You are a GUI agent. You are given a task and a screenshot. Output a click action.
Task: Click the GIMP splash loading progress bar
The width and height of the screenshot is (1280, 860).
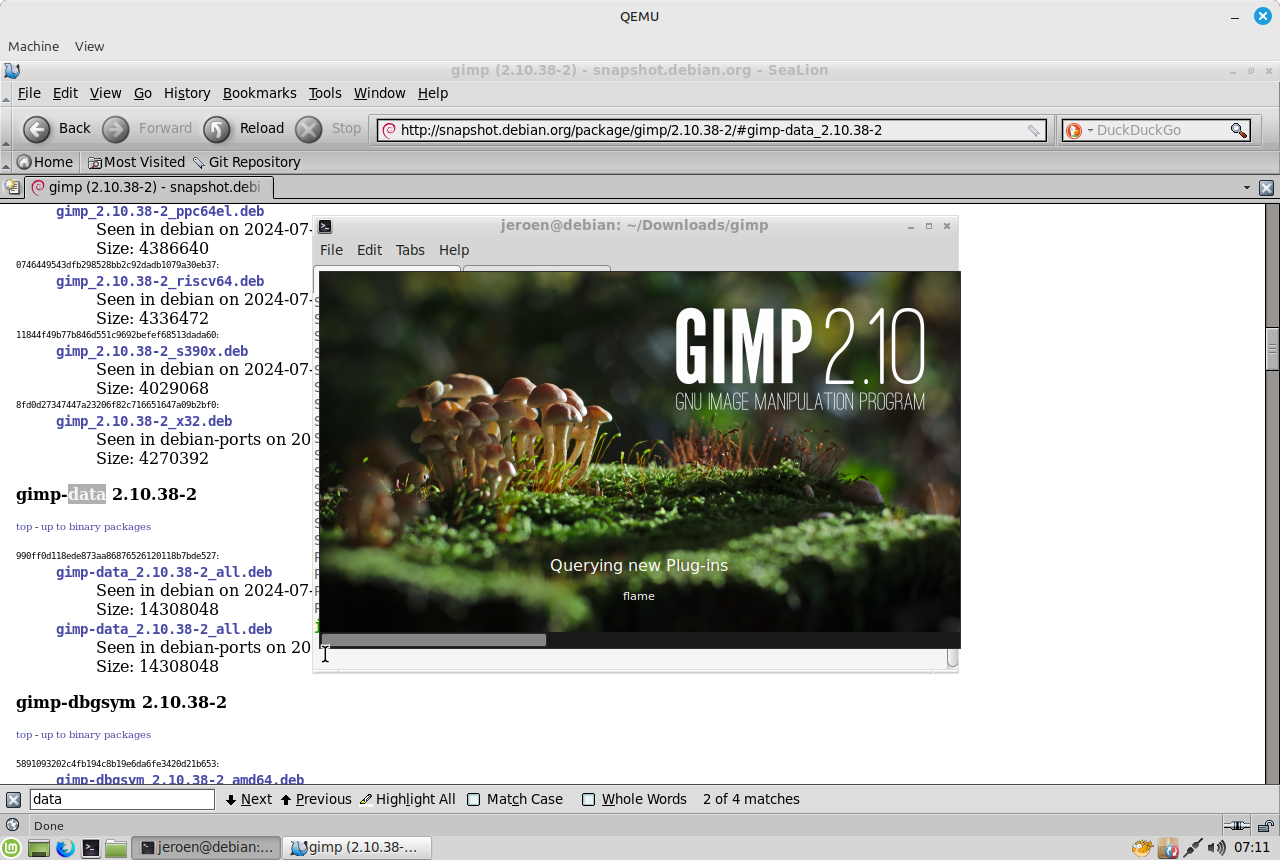pos(639,640)
